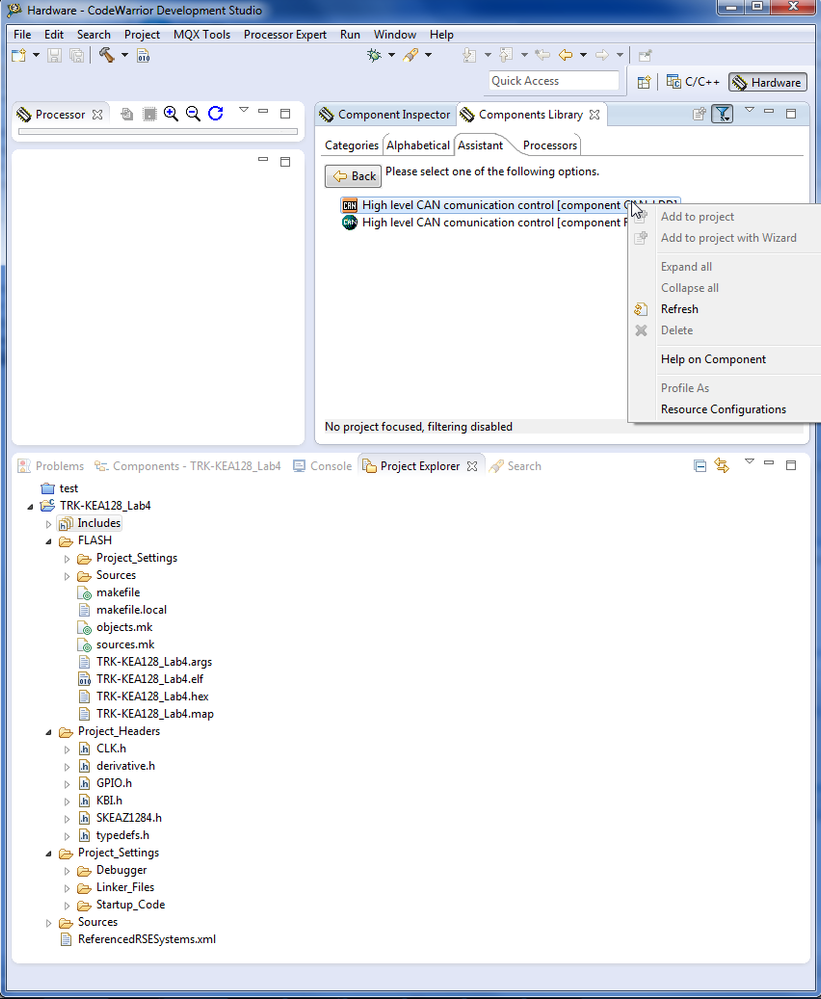Click the Save toolbar icon
Viewport: 821px width, 999px height.
(55, 55)
